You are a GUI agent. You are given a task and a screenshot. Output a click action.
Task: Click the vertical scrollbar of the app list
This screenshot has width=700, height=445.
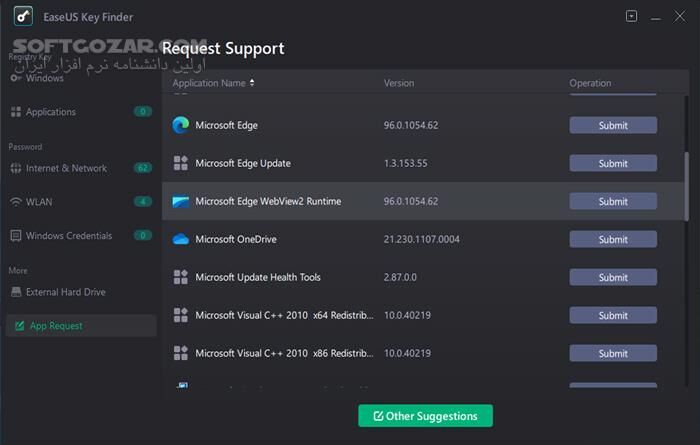pyautogui.click(x=686, y=185)
